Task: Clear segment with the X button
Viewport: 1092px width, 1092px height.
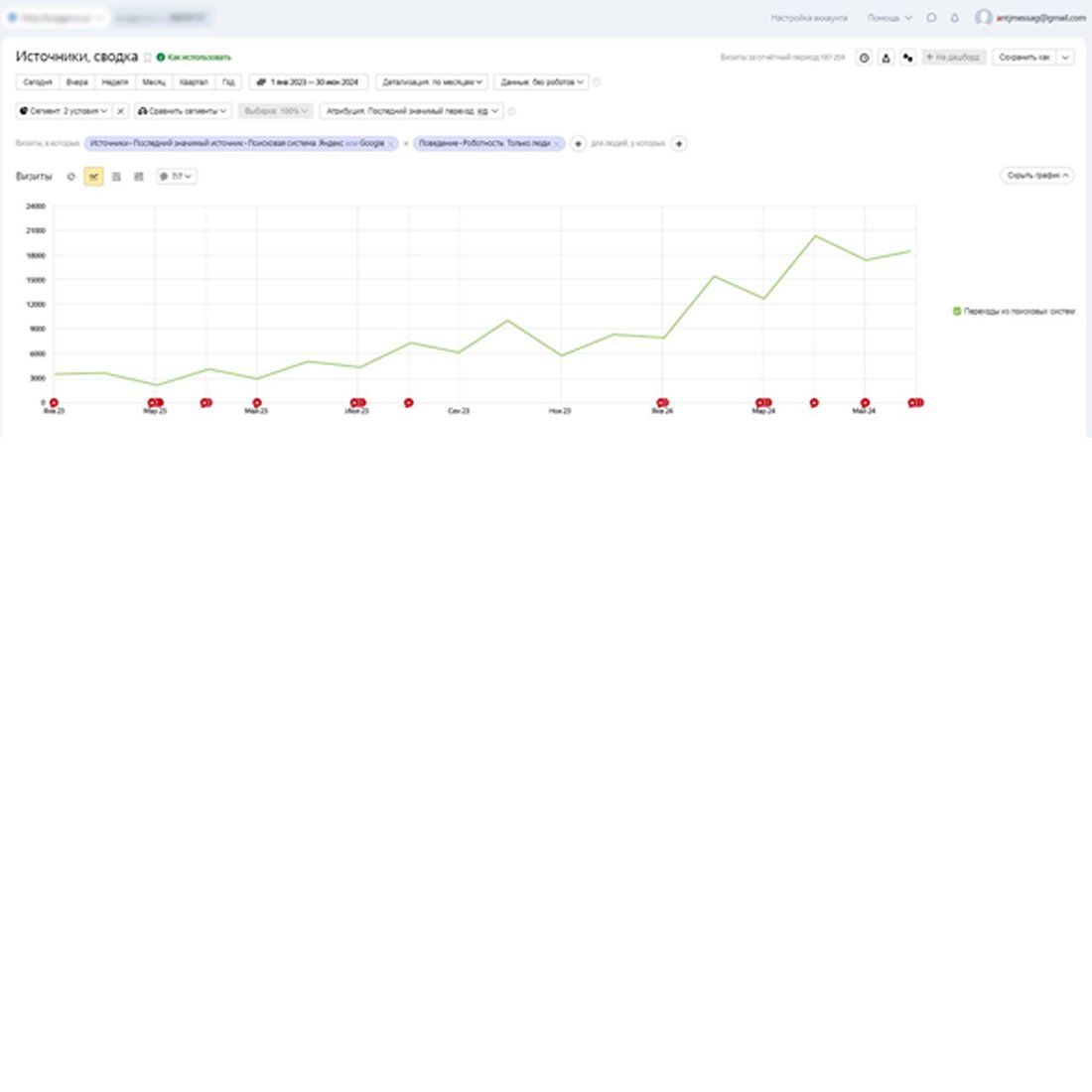Action: 121,111
